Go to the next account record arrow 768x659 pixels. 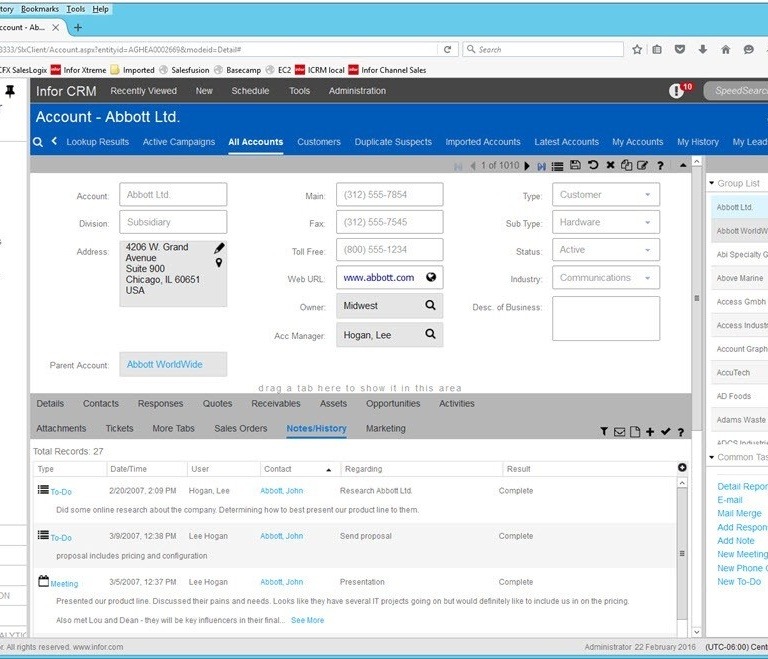[527, 166]
